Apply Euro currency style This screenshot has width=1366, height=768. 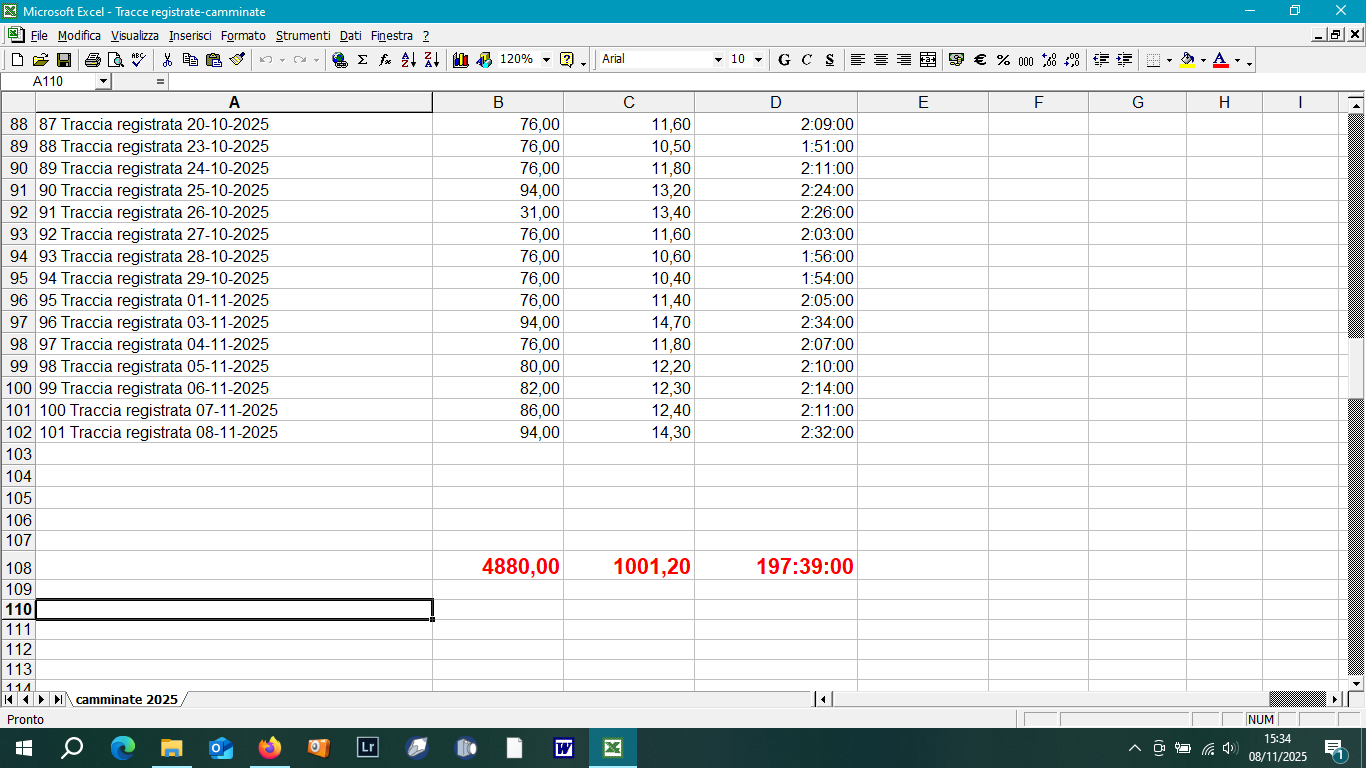pyautogui.click(x=980, y=60)
